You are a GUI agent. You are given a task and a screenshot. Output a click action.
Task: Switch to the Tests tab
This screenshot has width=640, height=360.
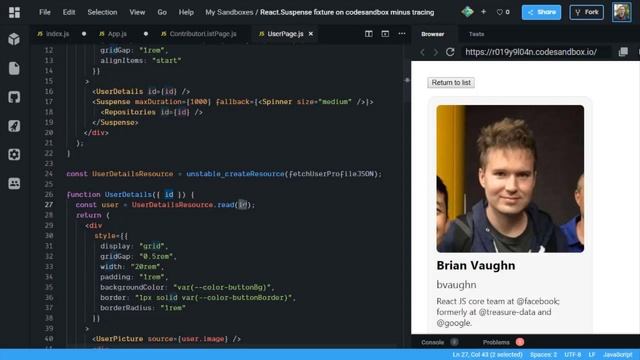tap(476, 34)
